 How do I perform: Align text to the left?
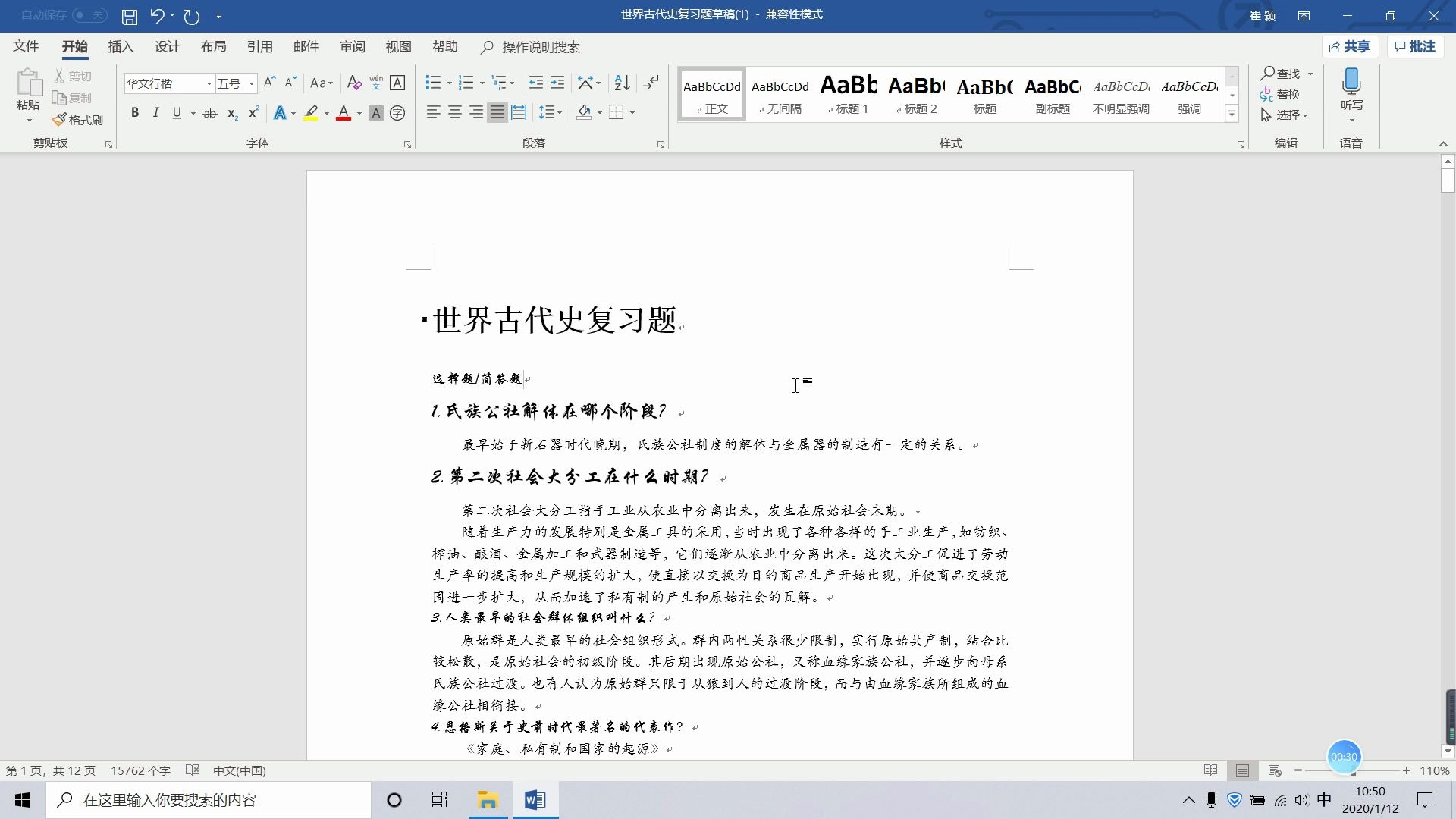tap(433, 113)
